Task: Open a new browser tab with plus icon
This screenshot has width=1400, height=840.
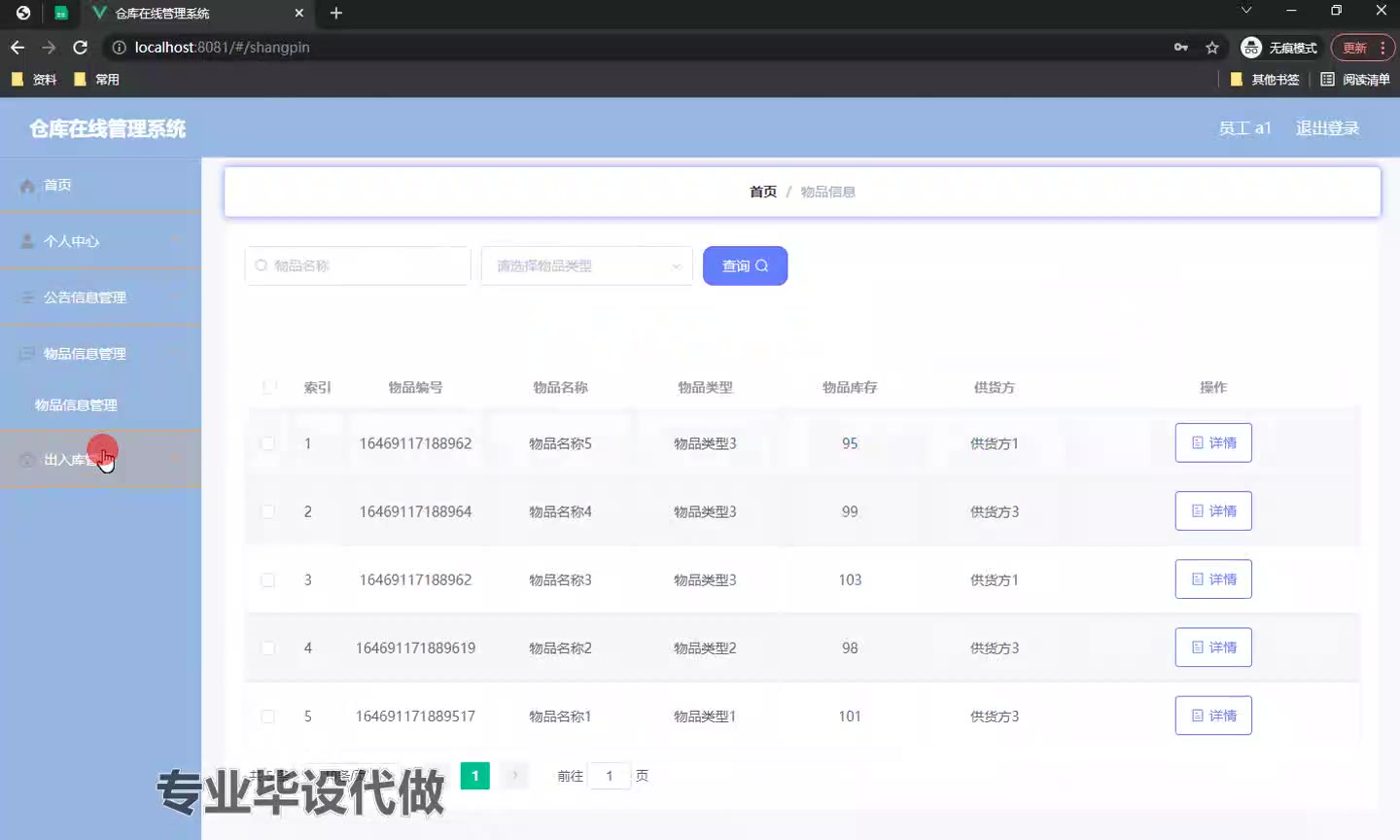Action: 336,13
